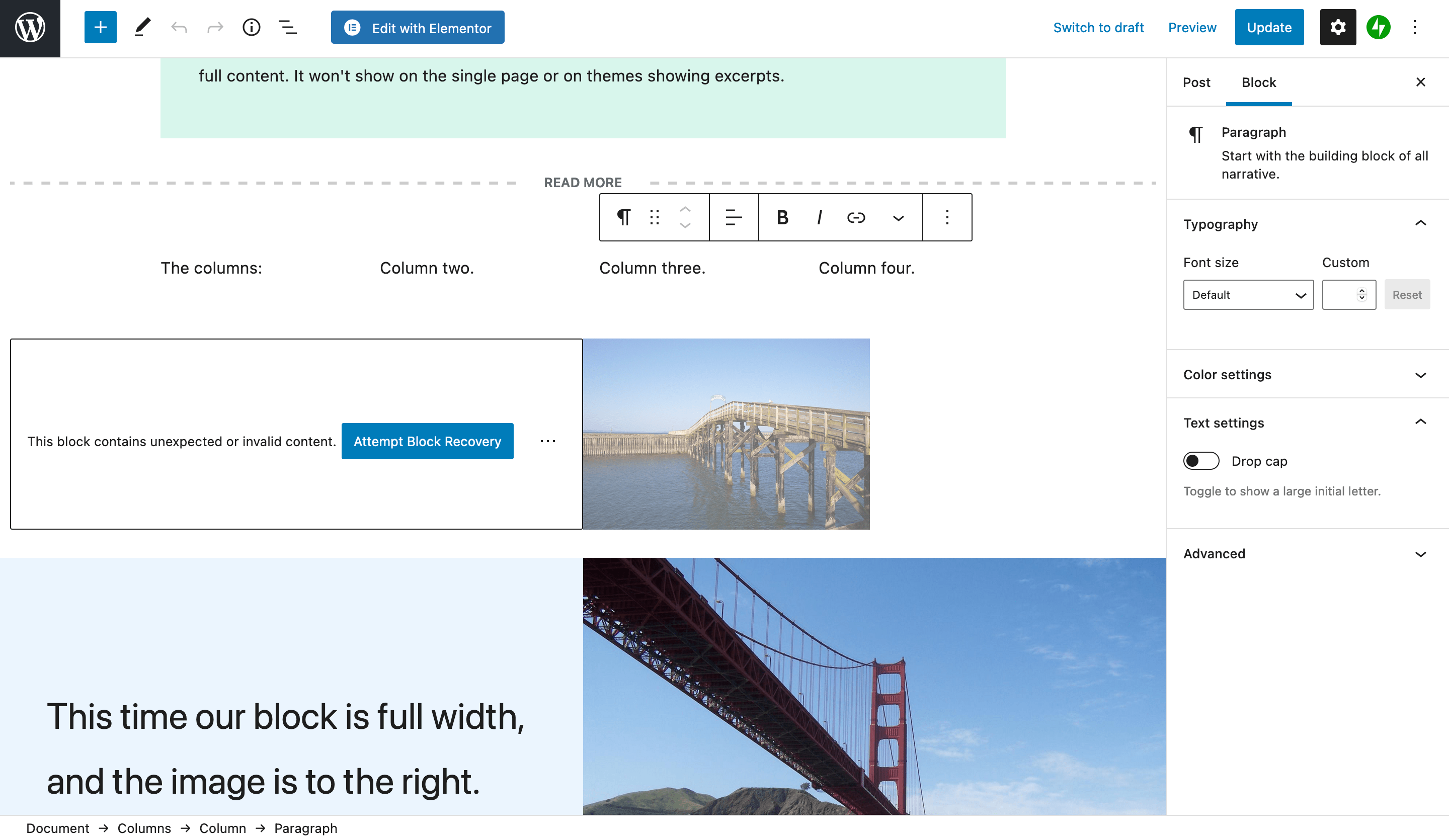Click the paragraph block type icon
The height and width of the screenshot is (840, 1449).
(624, 217)
